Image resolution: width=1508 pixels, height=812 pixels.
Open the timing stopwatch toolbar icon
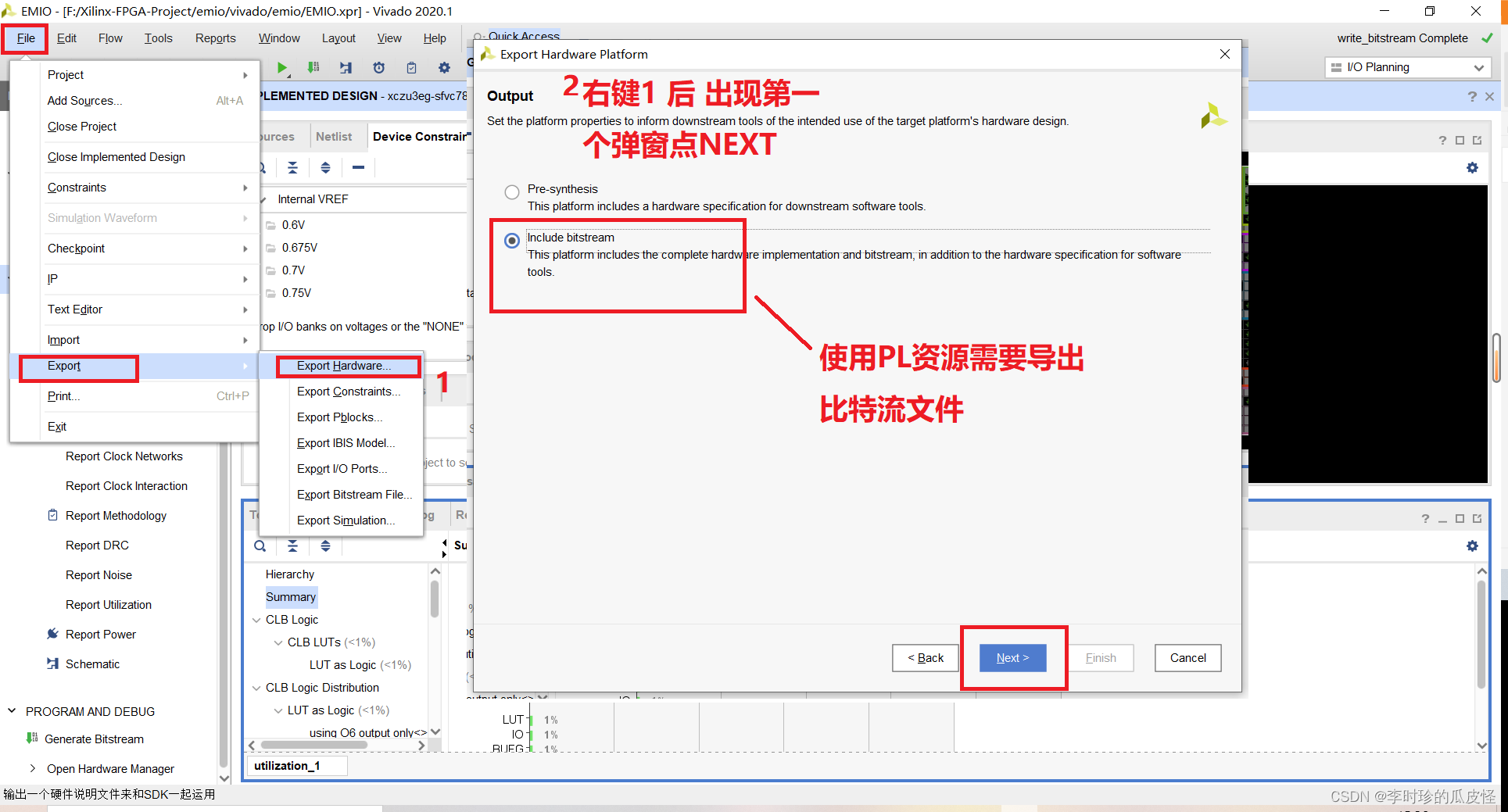click(378, 68)
